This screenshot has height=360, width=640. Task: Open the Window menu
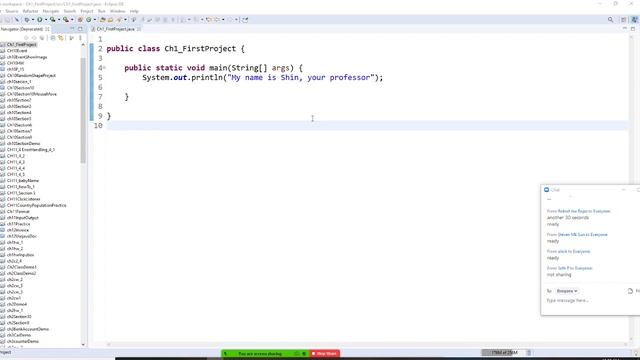tap(118, 11)
